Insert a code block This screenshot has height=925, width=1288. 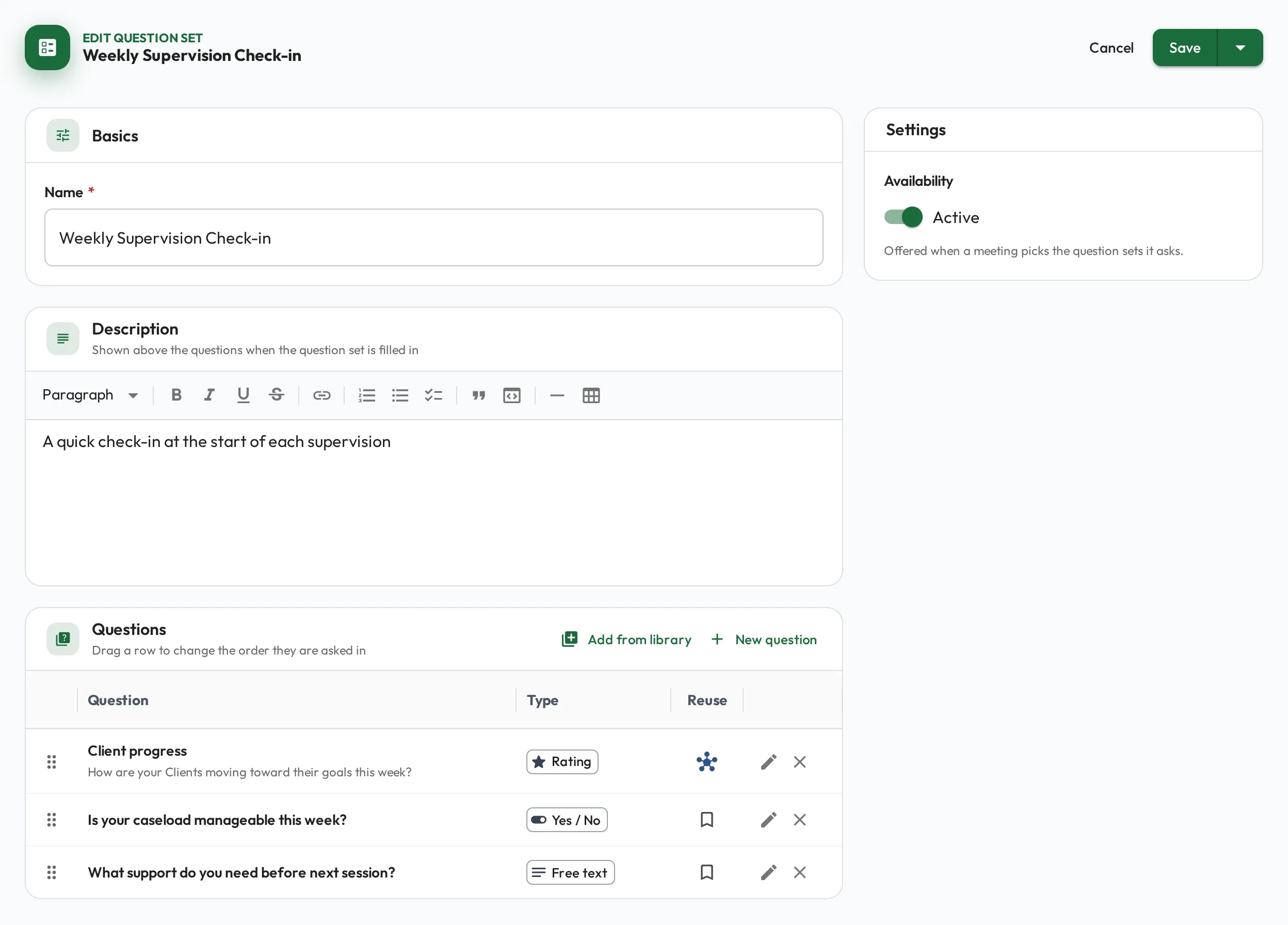512,395
